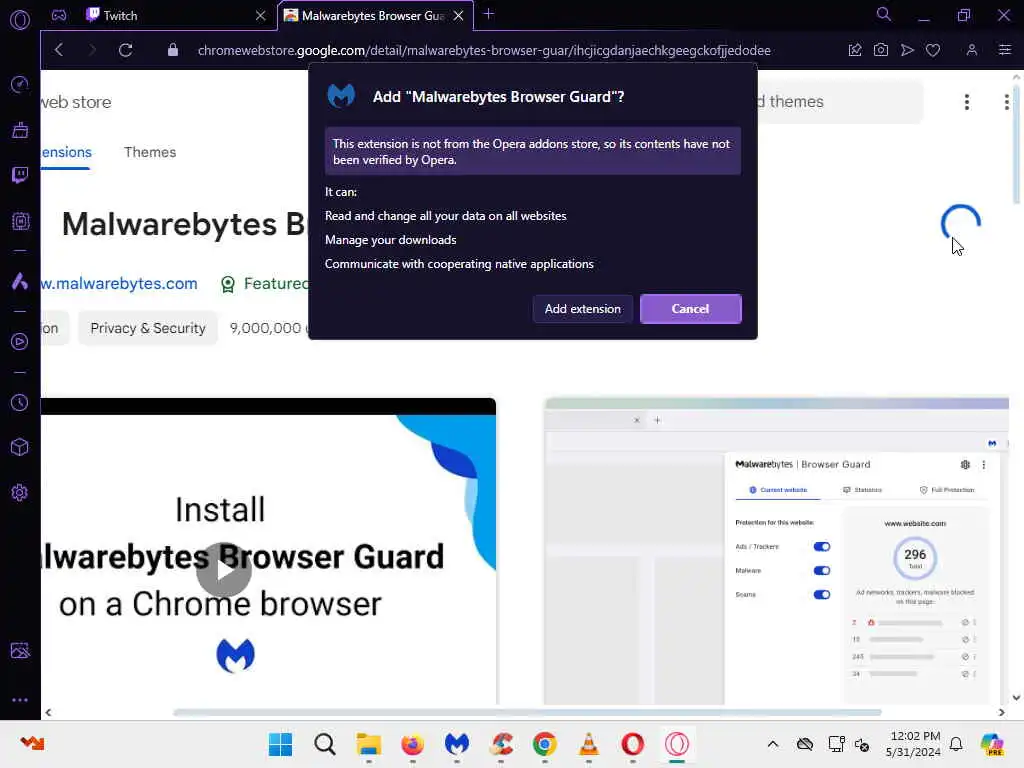The image size is (1024, 768).
Task: Open Windows taskbar search
Action: (325, 744)
